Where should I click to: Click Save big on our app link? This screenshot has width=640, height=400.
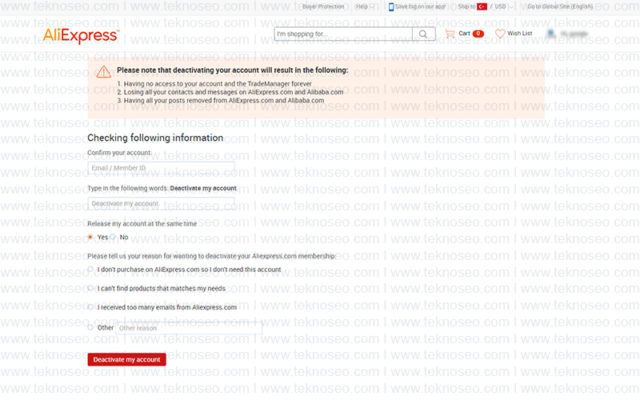coord(420,7)
